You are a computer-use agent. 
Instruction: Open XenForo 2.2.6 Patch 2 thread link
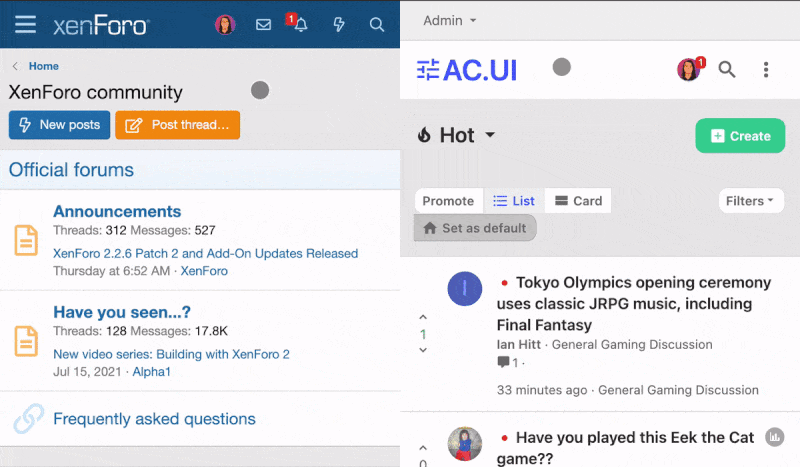[x=206, y=253]
